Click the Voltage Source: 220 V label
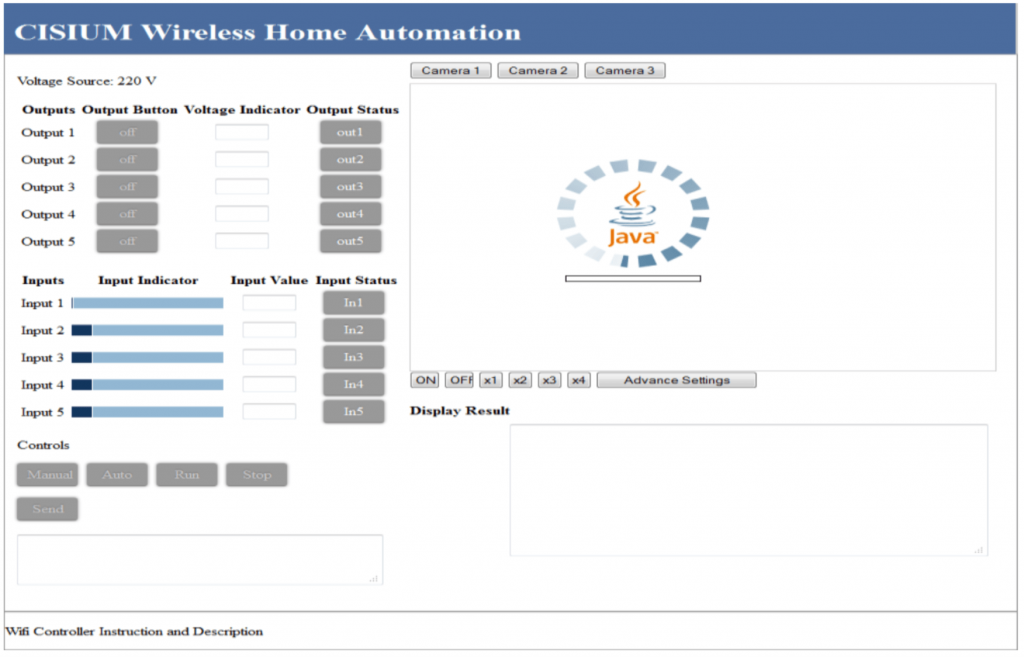The image size is (1024, 657). 87,81
